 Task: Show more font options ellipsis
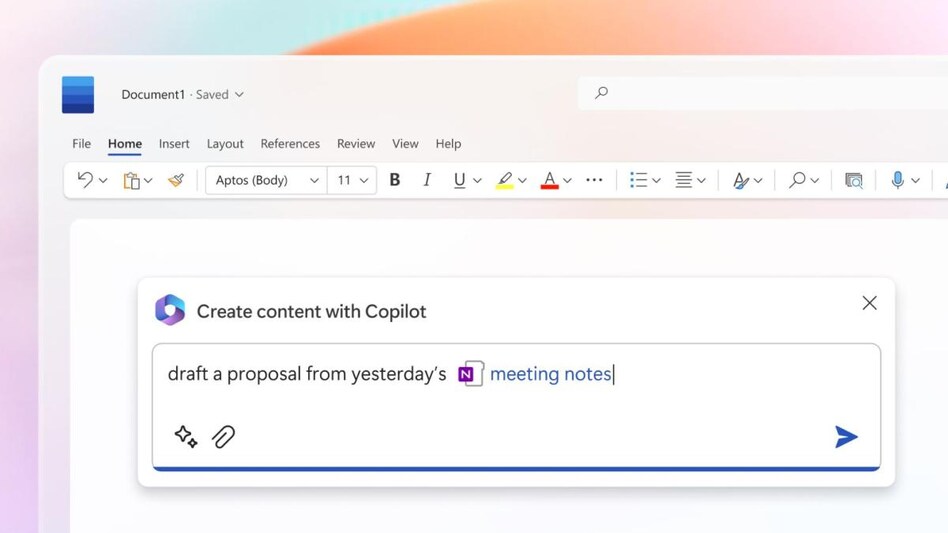(594, 180)
